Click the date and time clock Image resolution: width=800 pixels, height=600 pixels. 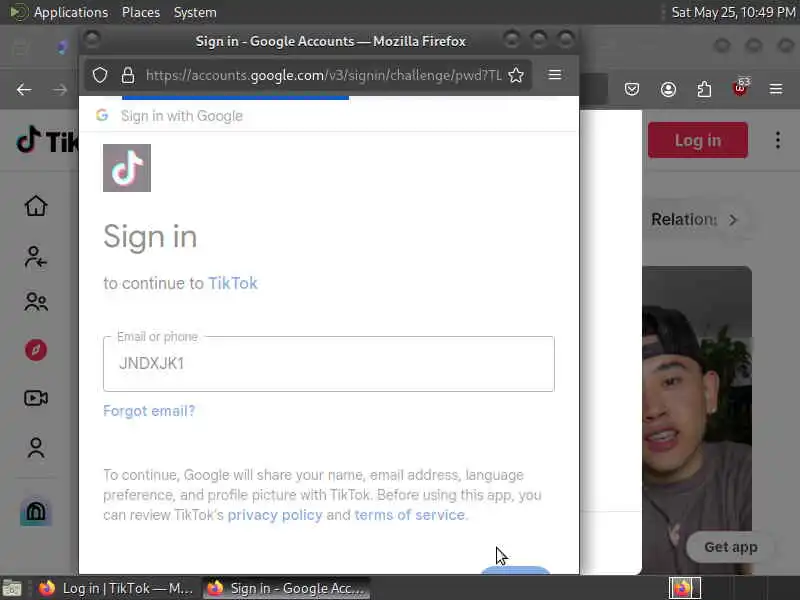pos(733,12)
